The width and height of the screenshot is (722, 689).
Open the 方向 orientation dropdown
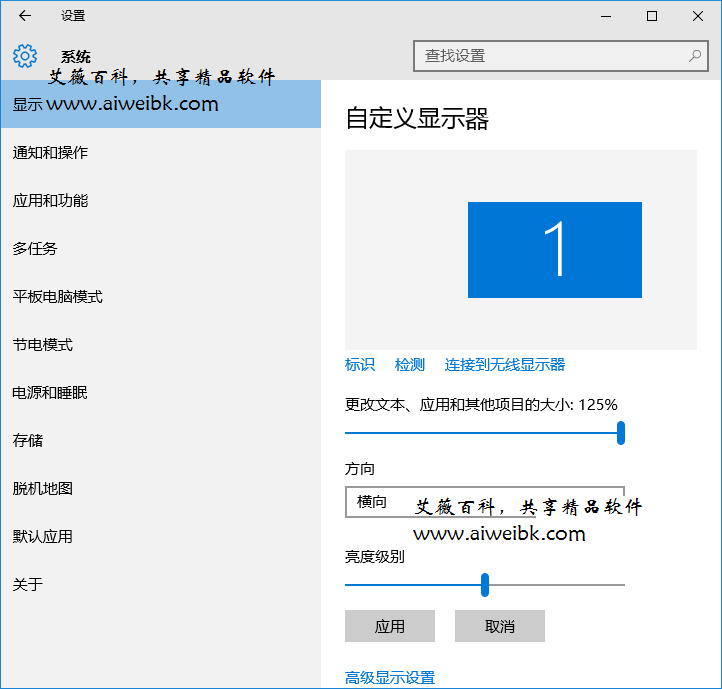pos(484,502)
